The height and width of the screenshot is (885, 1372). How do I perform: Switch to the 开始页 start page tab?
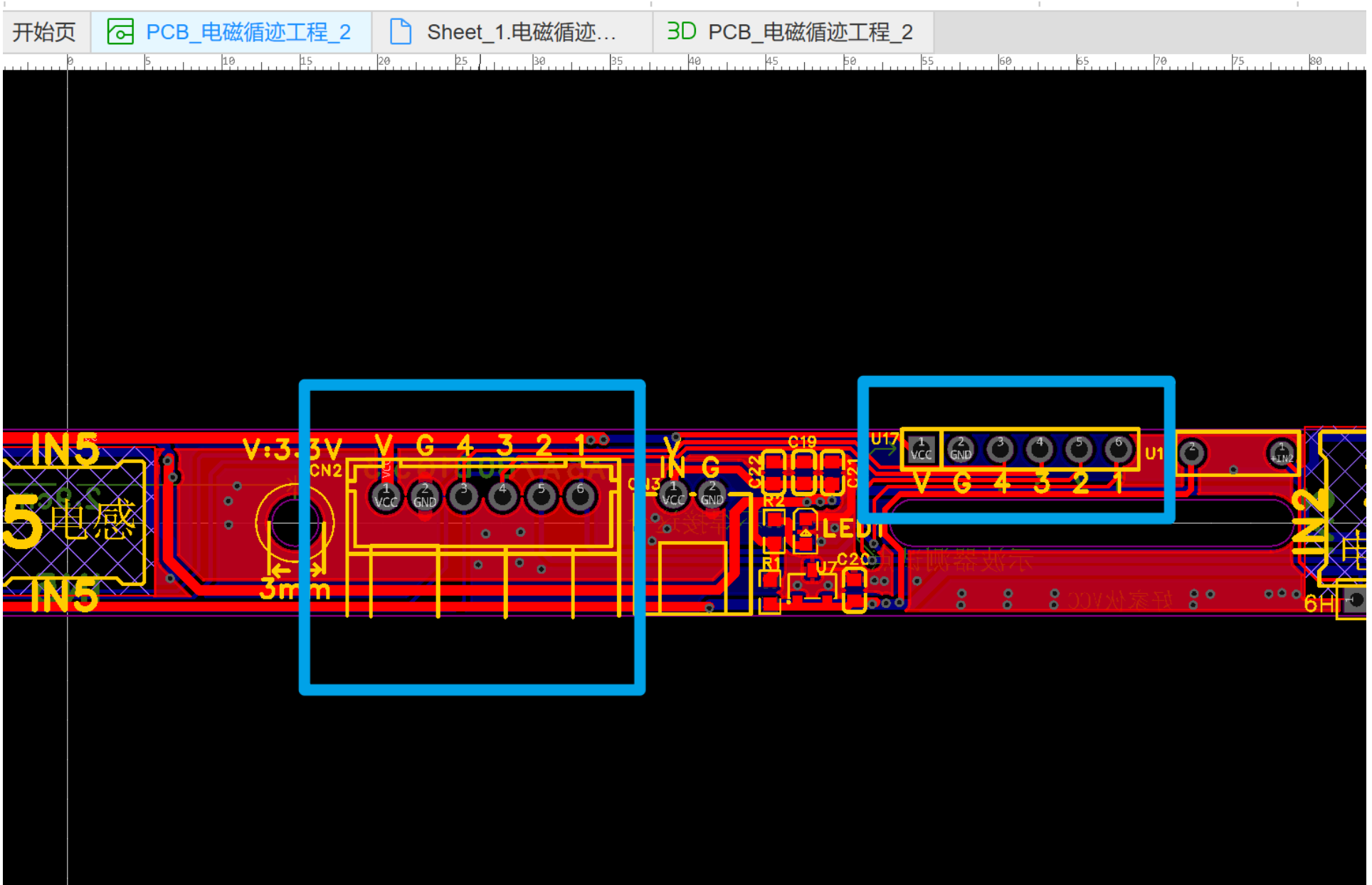click(44, 32)
